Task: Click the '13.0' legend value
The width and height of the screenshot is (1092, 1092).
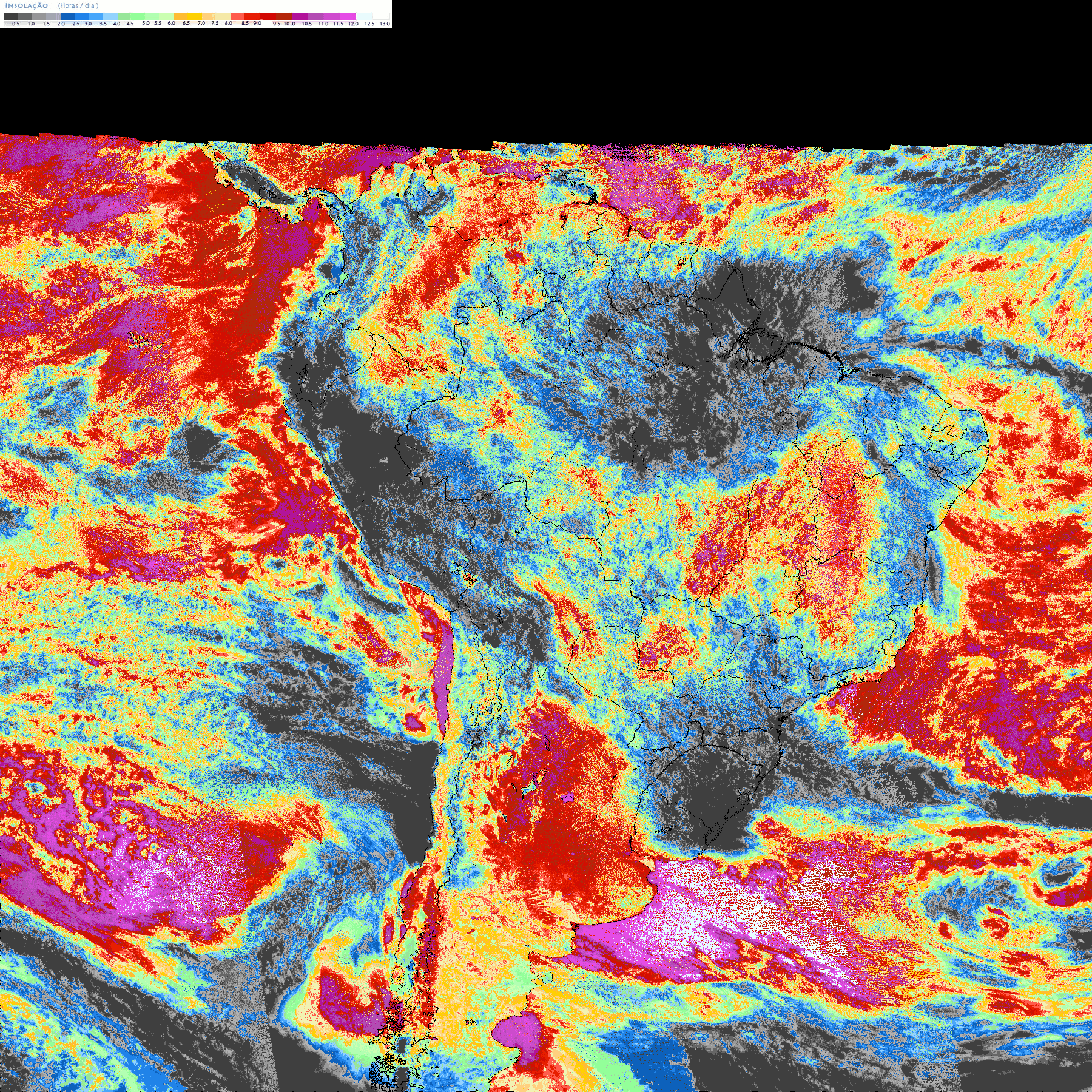Action: [x=385, y=24]
